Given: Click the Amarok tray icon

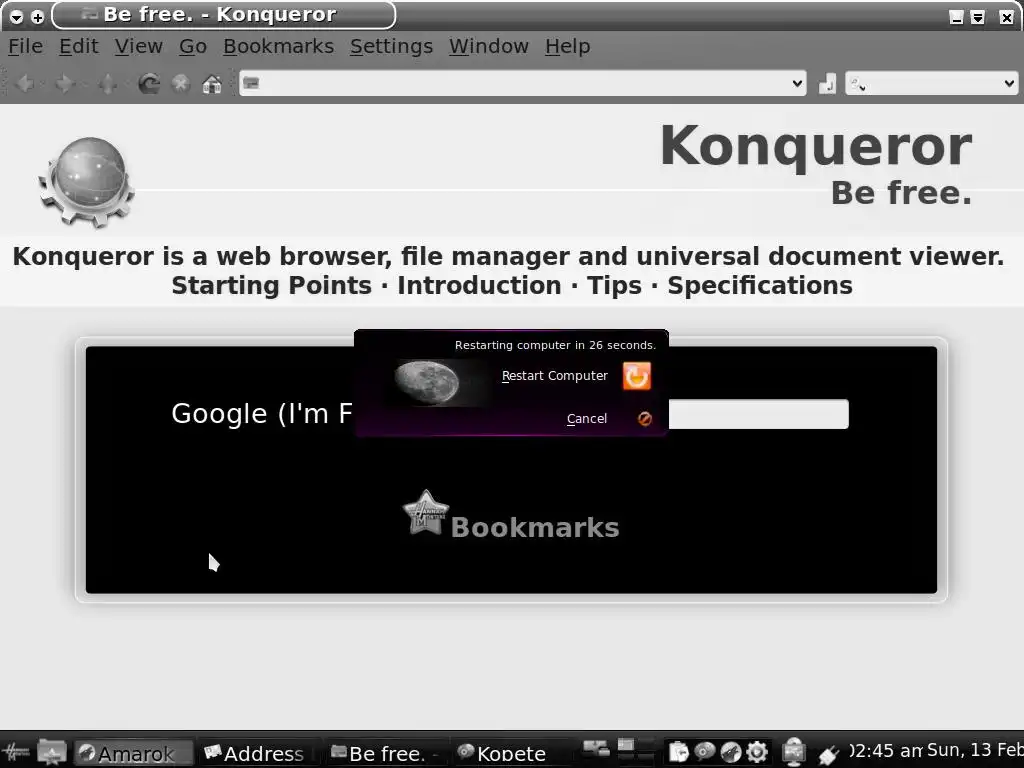Looking at the screenshot, I should pyautogui.click(x=731, y=752).
